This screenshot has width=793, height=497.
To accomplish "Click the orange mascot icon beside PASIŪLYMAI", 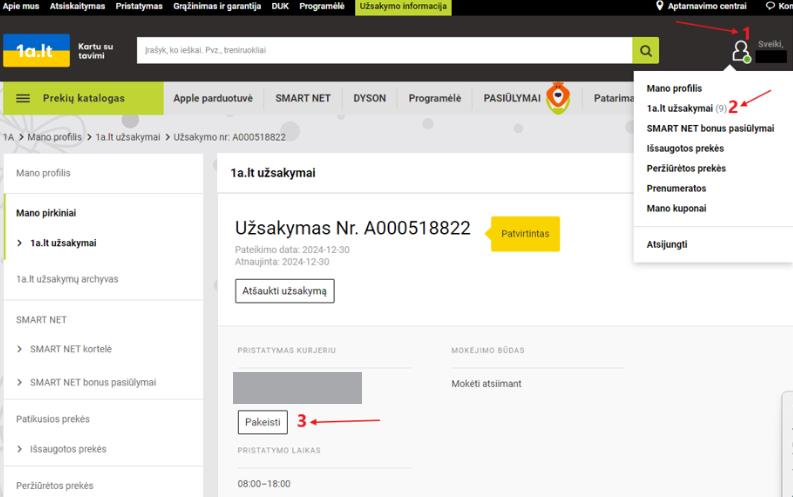I will tap(558, 98).
